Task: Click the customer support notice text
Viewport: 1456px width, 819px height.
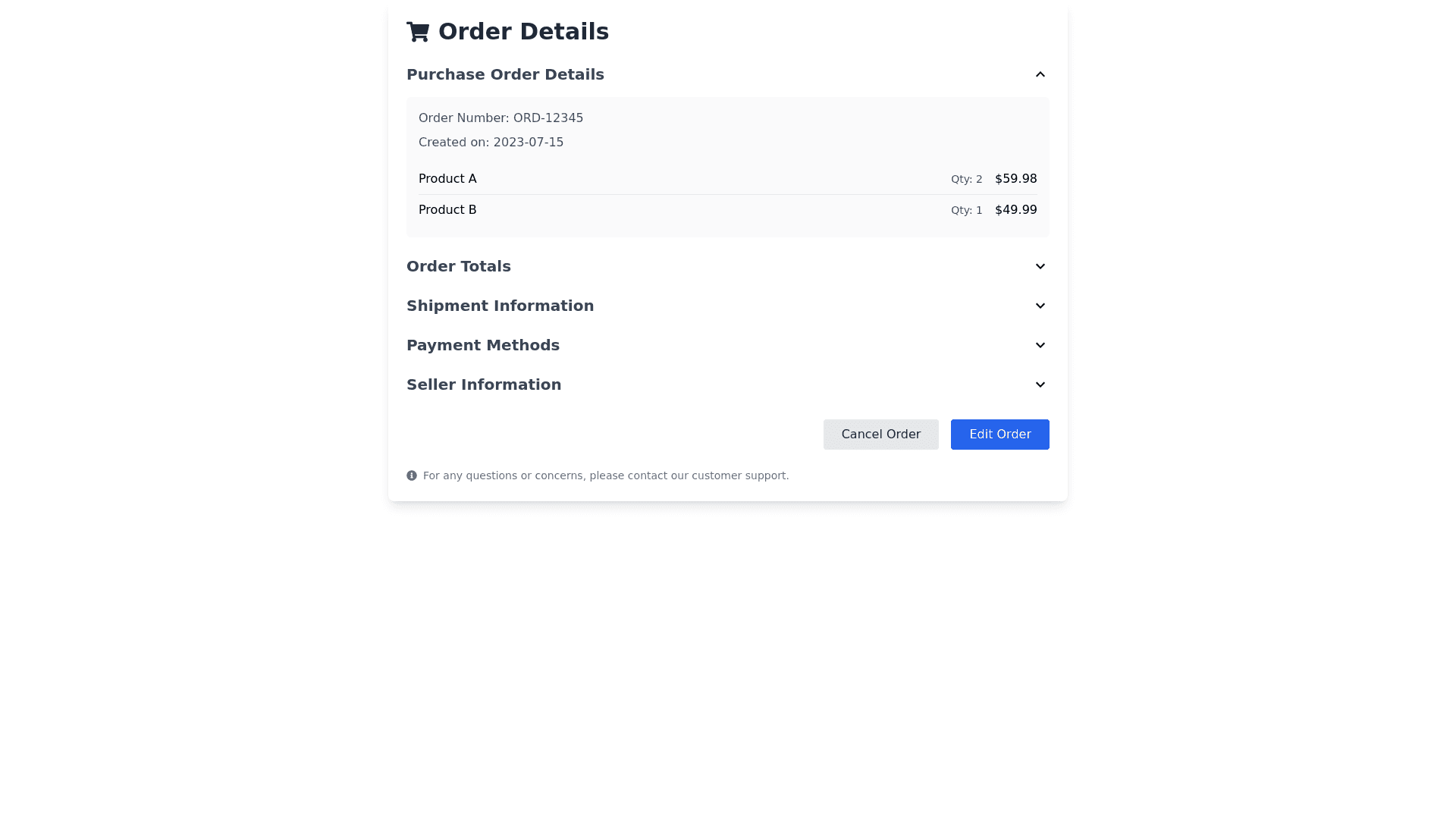Action: (x=606, y=475)
